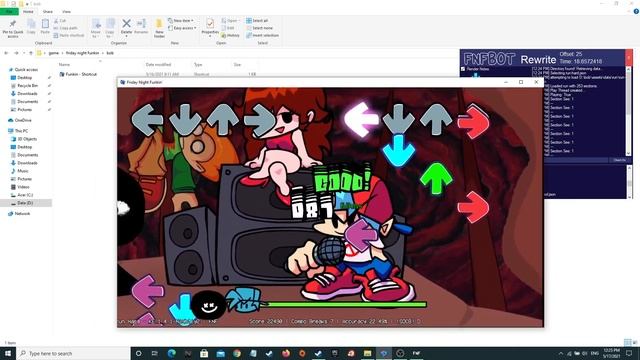Click Paste shortcut in the ribbon
Viewport: 640px width, 360px height.
point(69,36)
